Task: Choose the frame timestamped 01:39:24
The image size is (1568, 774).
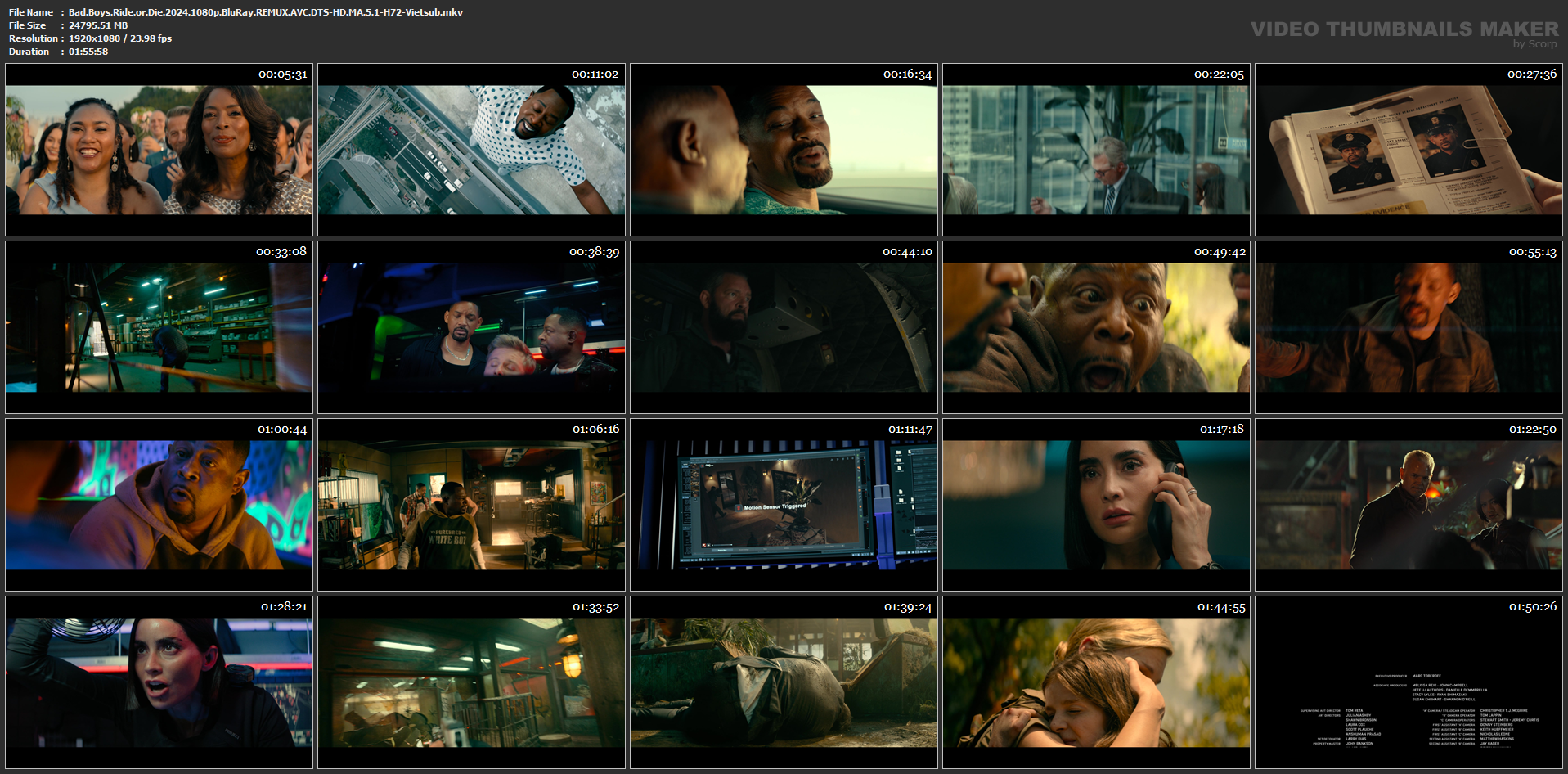Action: [784, 682]
